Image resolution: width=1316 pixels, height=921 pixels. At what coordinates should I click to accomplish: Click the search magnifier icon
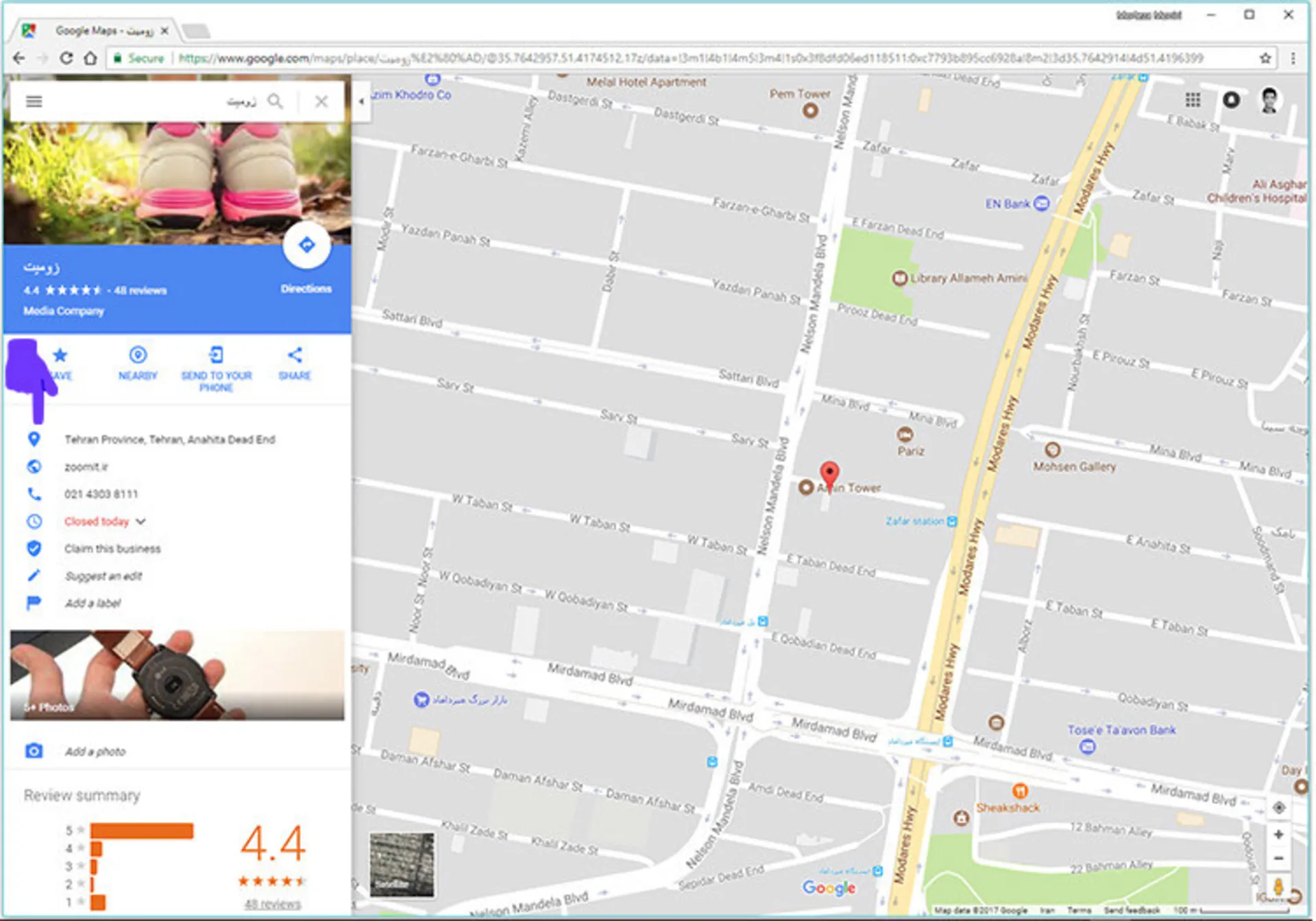(275, 101)
